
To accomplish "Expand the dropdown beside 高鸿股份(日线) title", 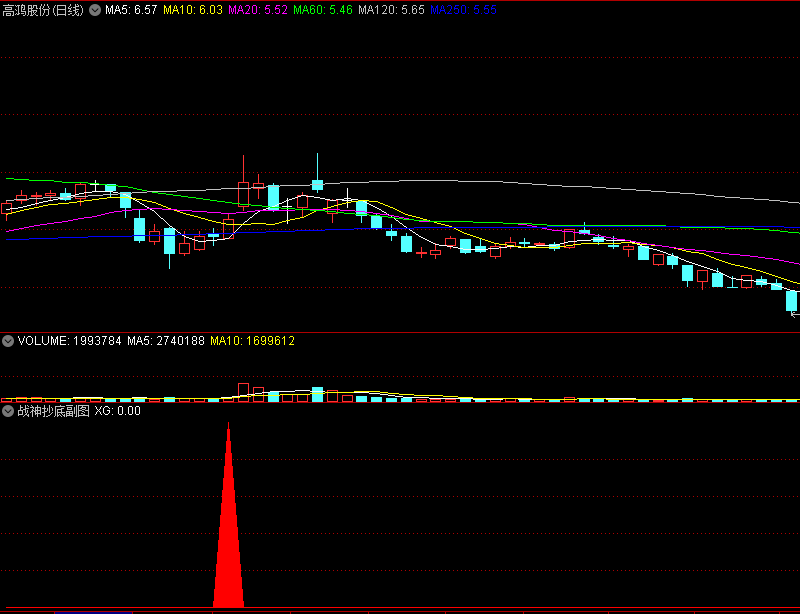I will point(95,10).
